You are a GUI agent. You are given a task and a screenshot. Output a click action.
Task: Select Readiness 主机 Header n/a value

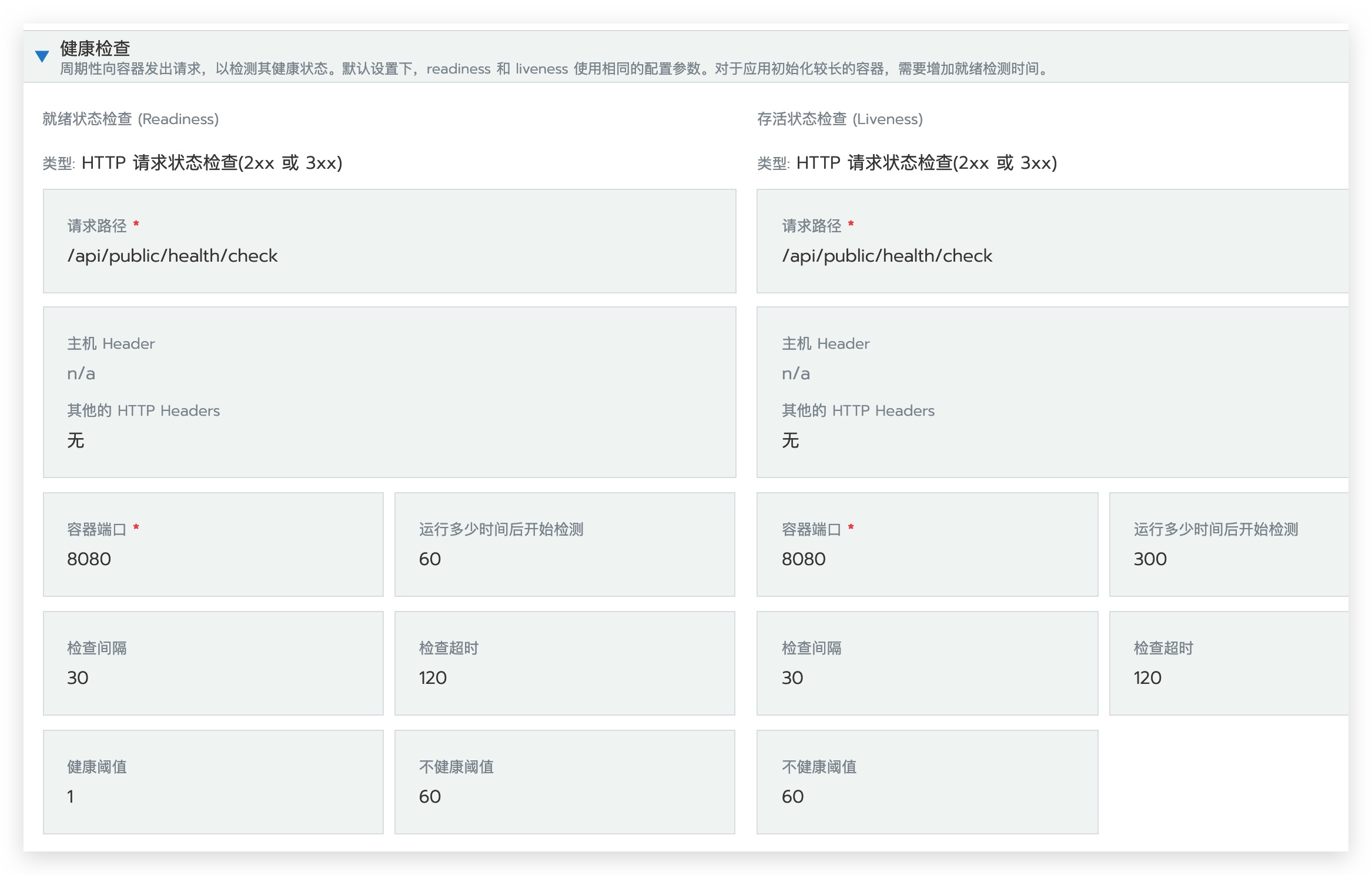tap(81, 373)
